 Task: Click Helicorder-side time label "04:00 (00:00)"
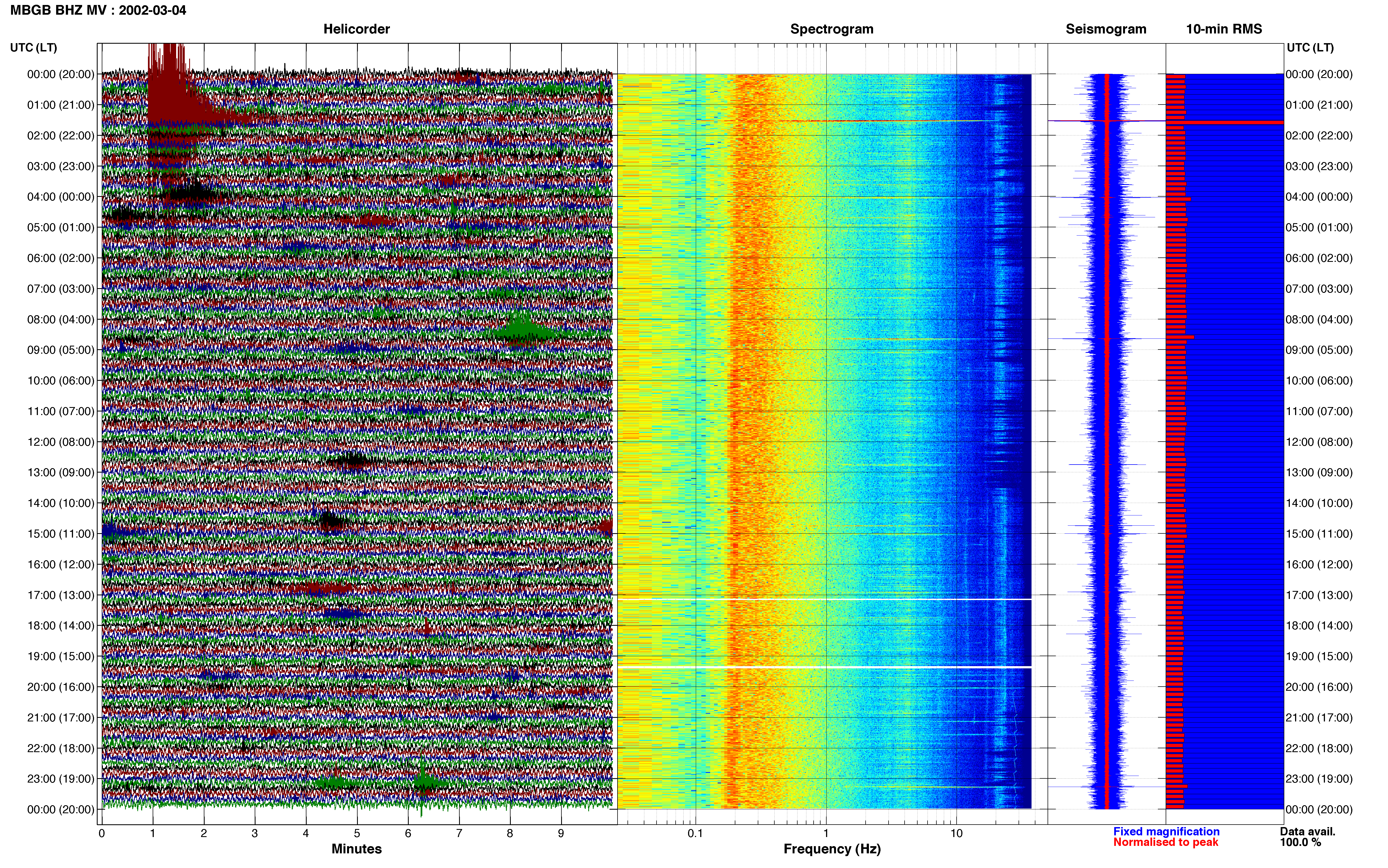61,197
